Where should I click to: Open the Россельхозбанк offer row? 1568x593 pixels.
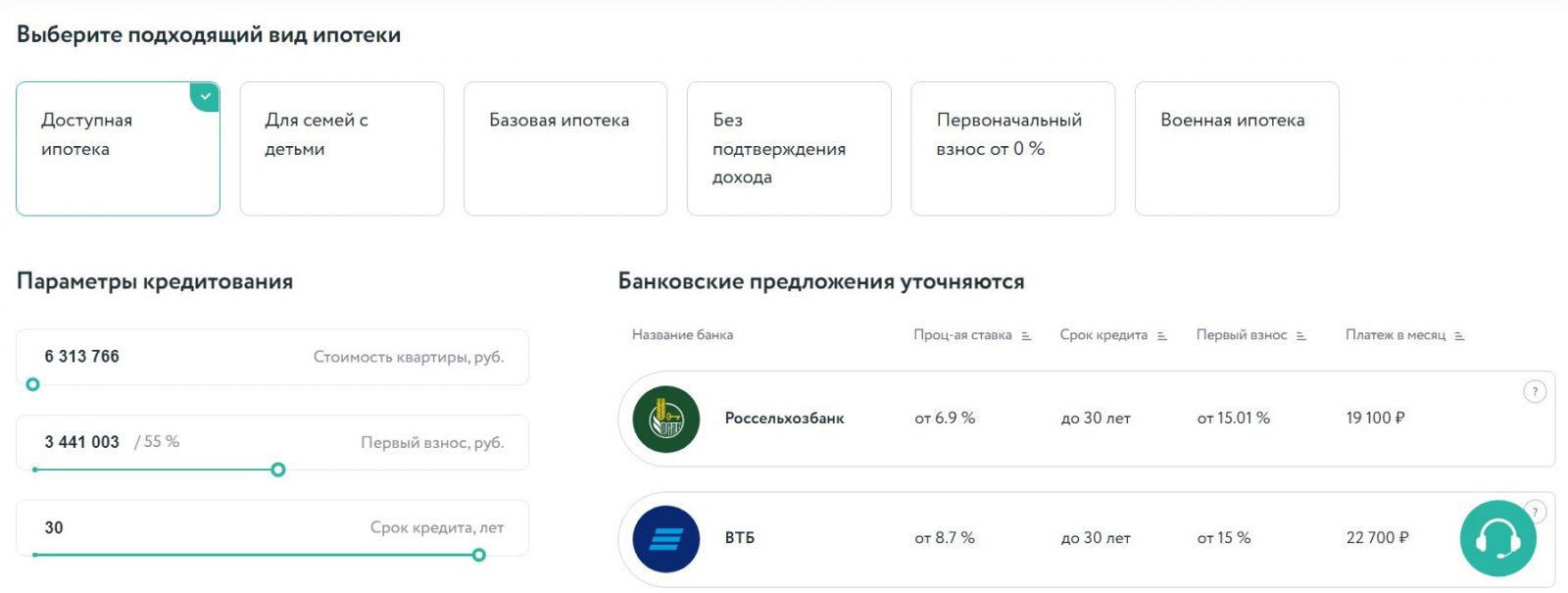pos(1087,420)
